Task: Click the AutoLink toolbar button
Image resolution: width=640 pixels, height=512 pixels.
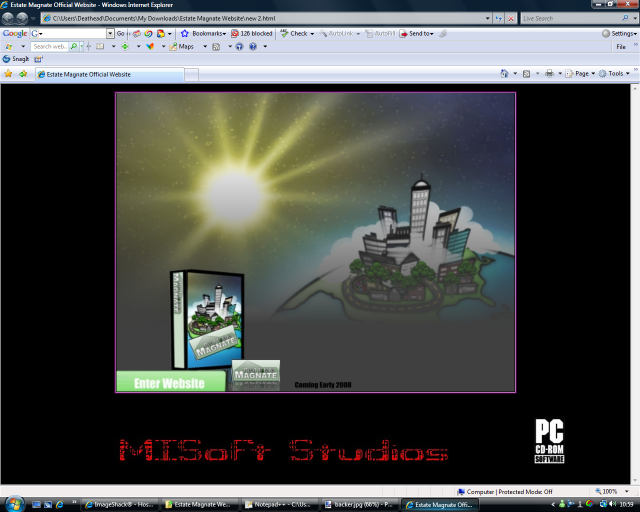Action: pyautogui.click(x=337, y=33)
